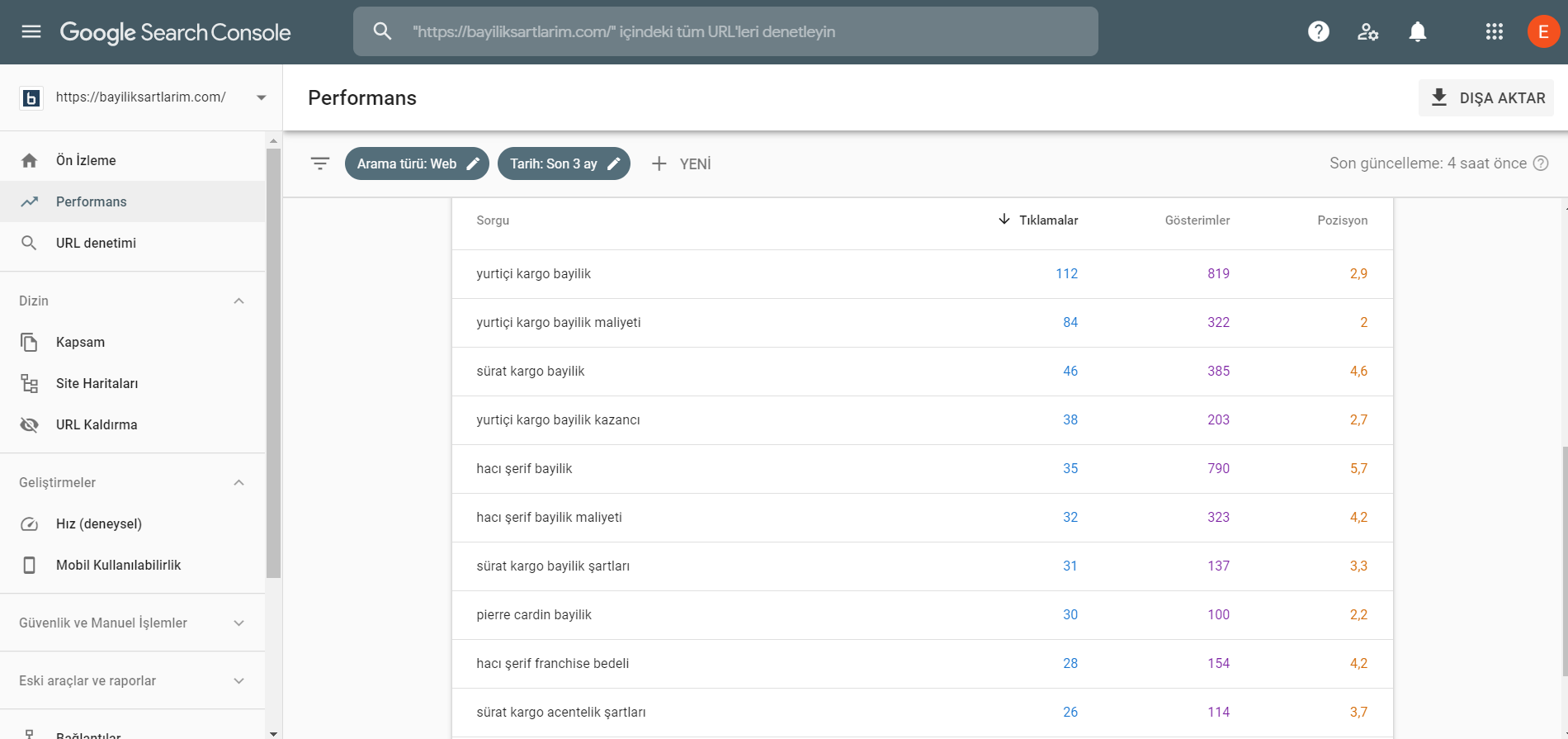Collapse the Geliştirmeler section
This screenshot has width=1568, height=739.
point(239,482)
